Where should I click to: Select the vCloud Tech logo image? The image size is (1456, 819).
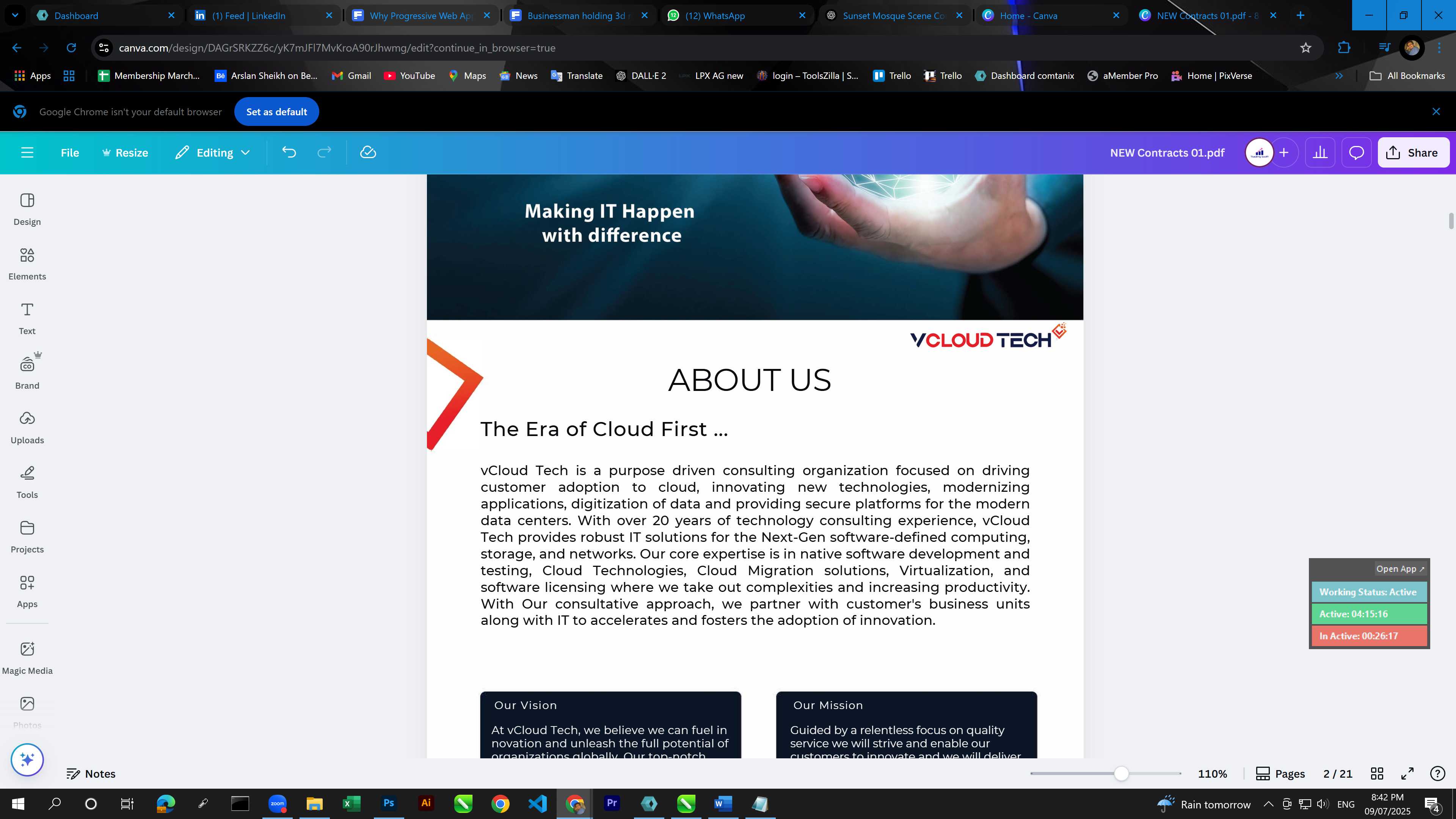[988, 336]
